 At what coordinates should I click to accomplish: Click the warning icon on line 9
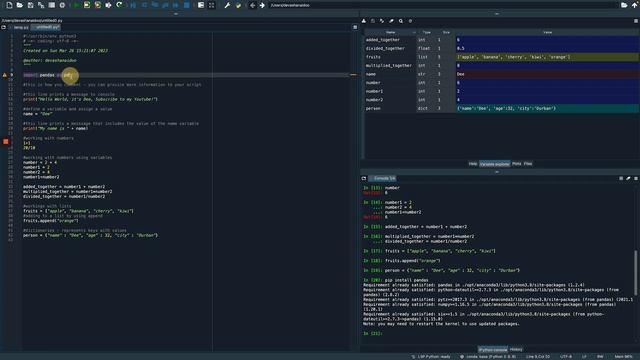click(5, 75)
